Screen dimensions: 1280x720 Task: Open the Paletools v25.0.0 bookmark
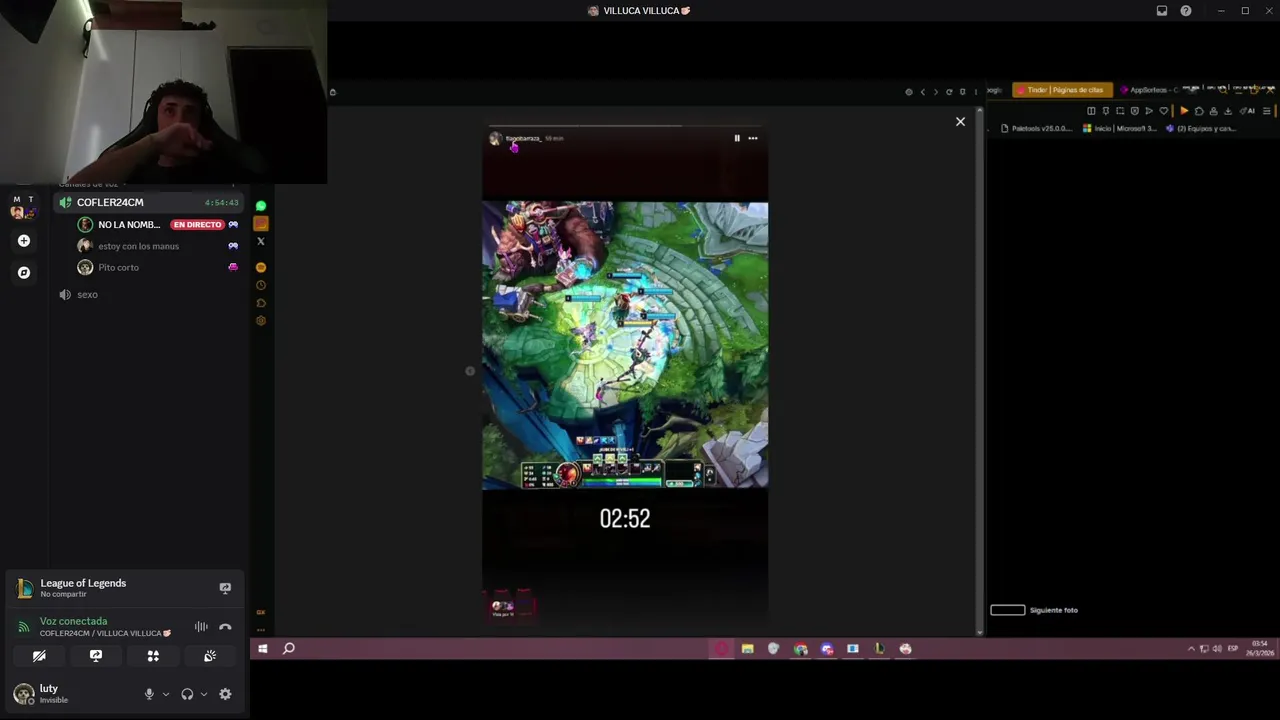pyautogui.click(x=1037, y=128)
